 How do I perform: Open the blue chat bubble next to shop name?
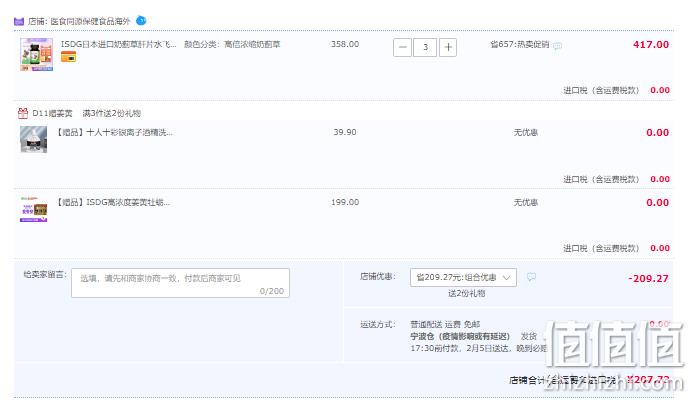coord(141,20)
